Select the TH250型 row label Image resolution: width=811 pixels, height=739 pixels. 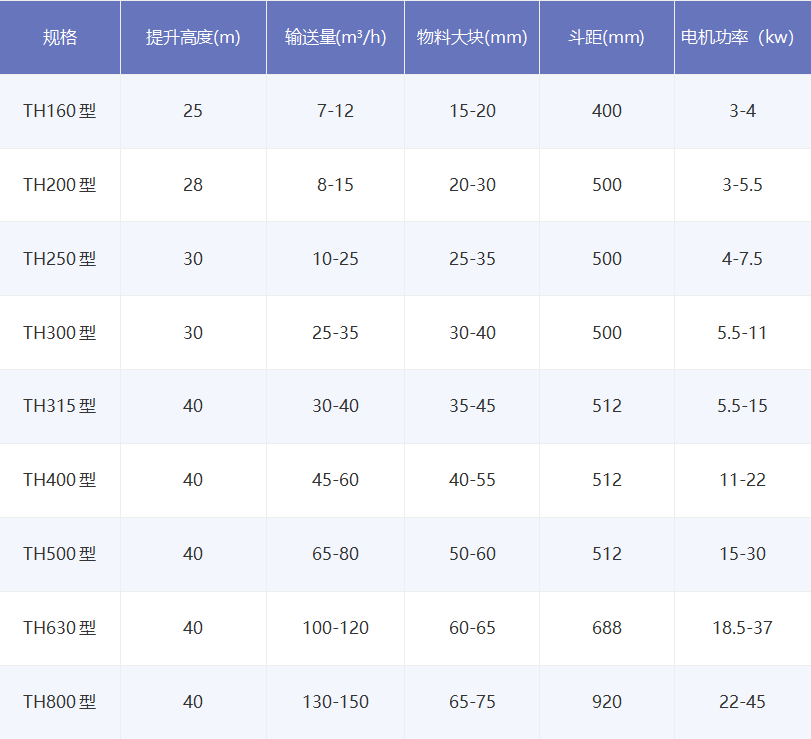[x=60, y=259]
